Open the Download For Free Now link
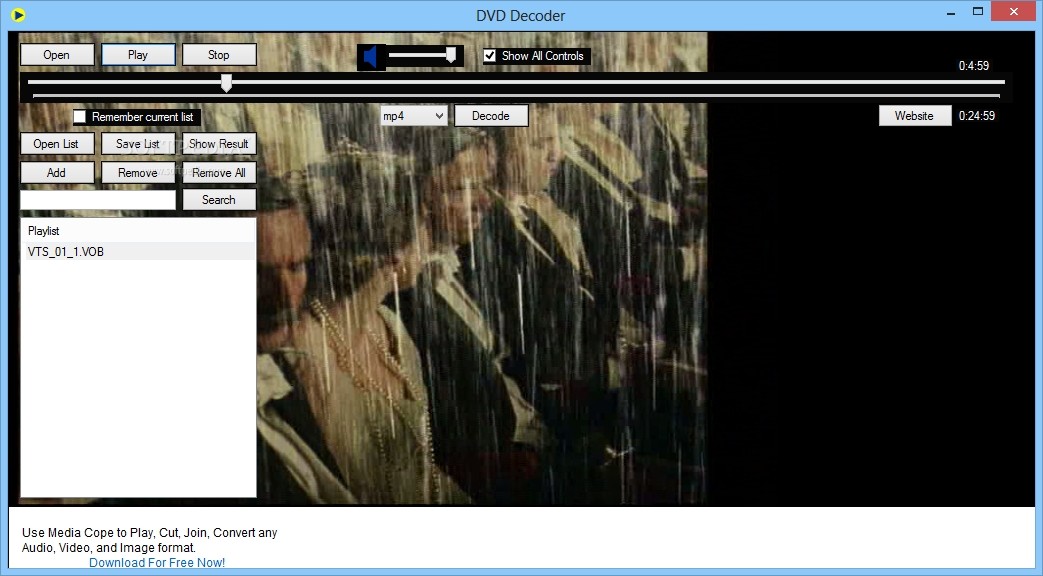 157,563
